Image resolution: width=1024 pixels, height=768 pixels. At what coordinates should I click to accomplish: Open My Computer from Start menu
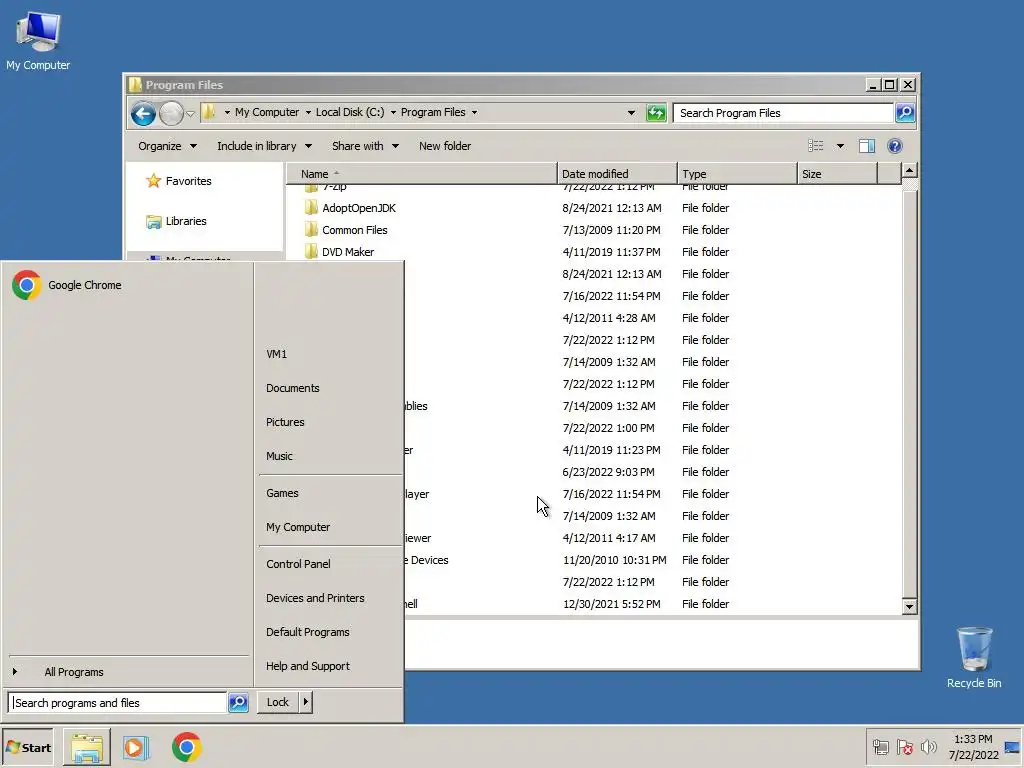pyautogui.click(x=298, y=527)
